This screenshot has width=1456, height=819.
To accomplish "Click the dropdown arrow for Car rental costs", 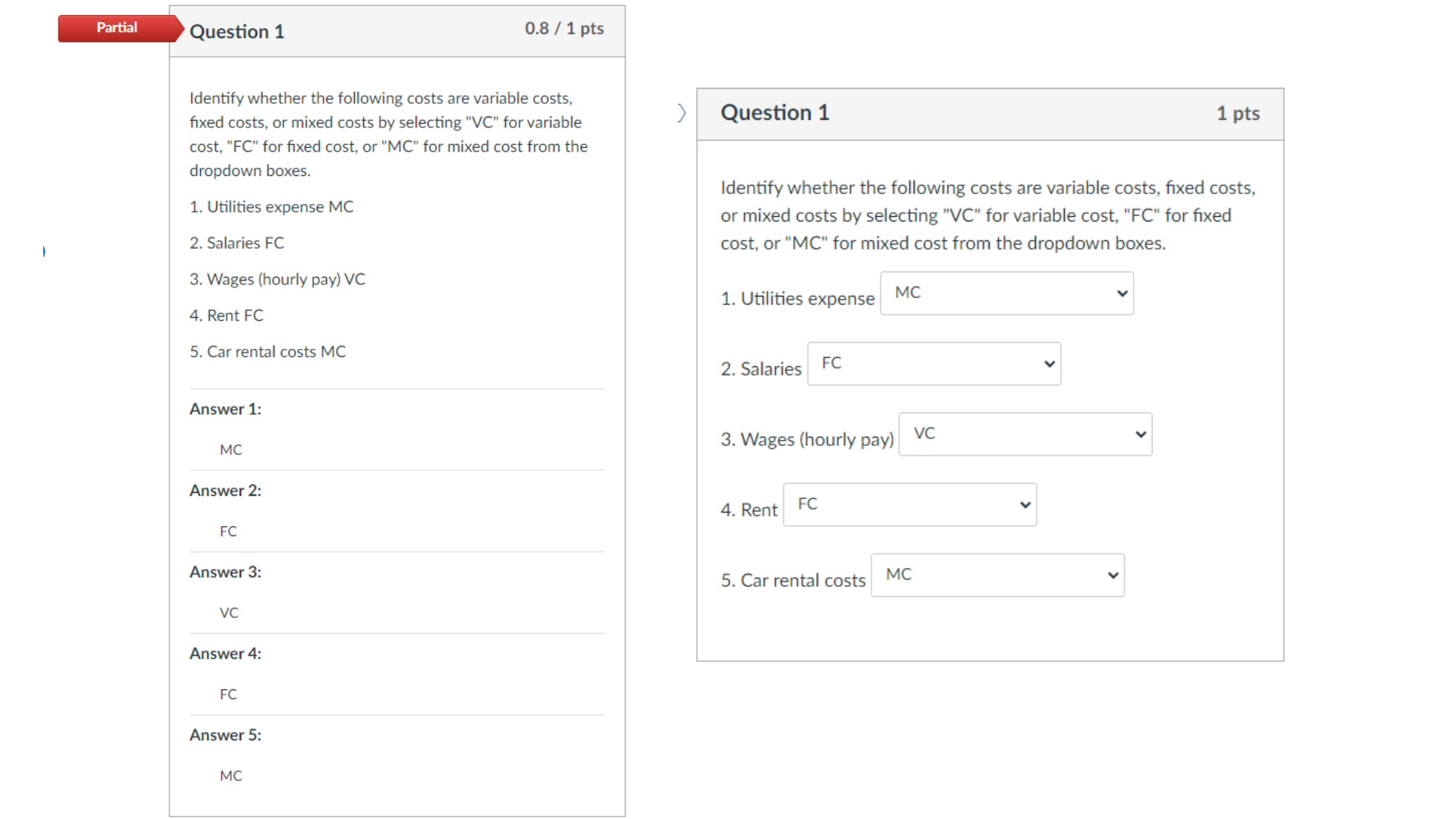I will coord(1111,575).
